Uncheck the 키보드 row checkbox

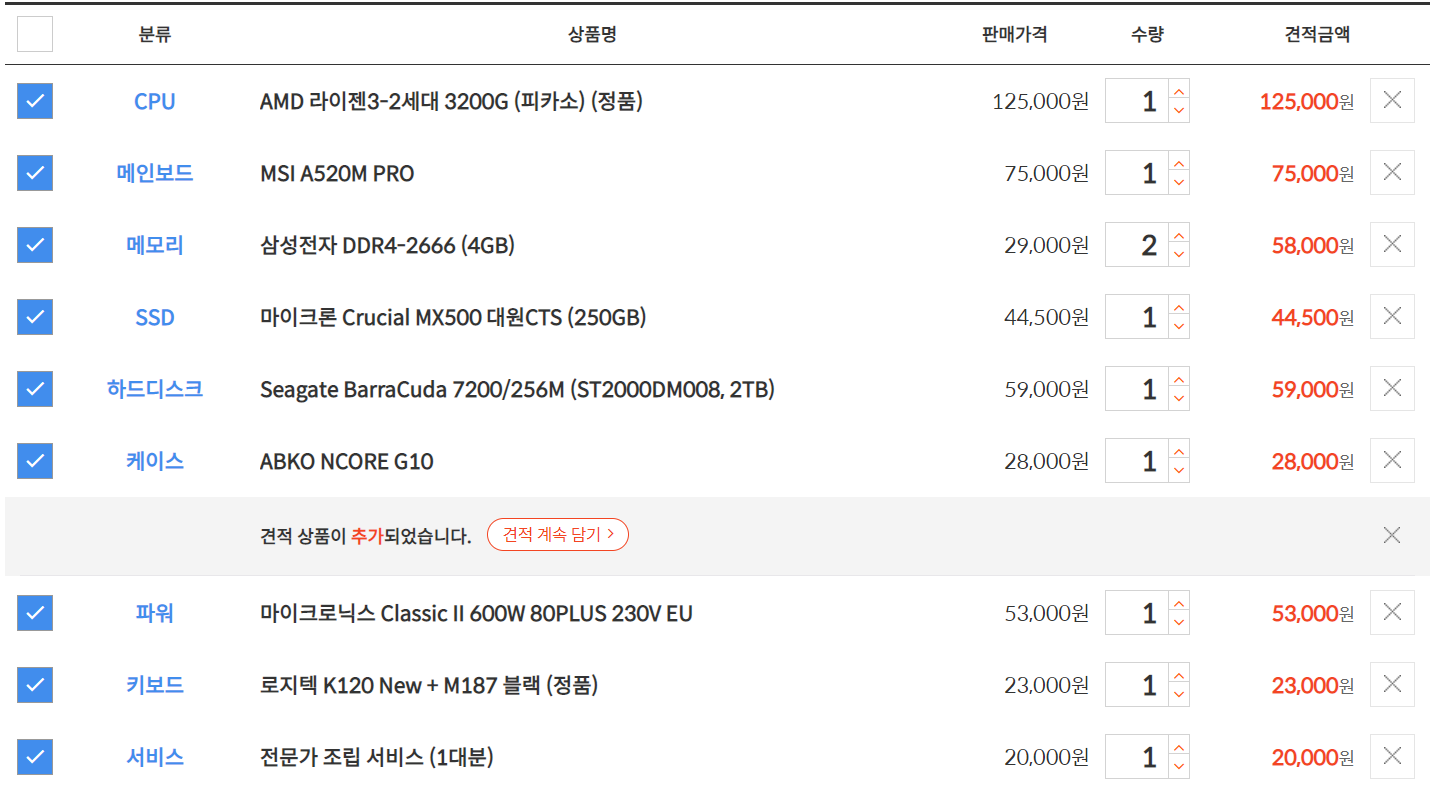[35, 685]
